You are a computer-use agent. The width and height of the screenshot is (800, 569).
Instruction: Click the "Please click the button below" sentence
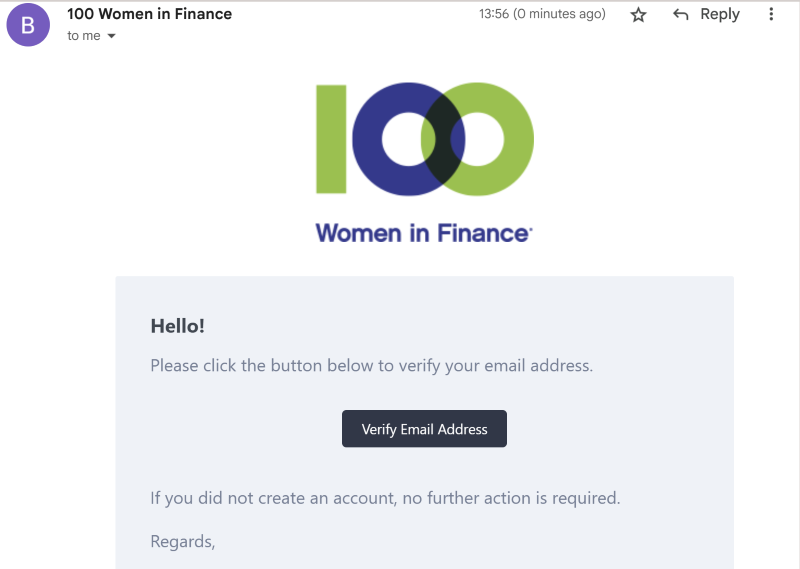pos(371,365)
